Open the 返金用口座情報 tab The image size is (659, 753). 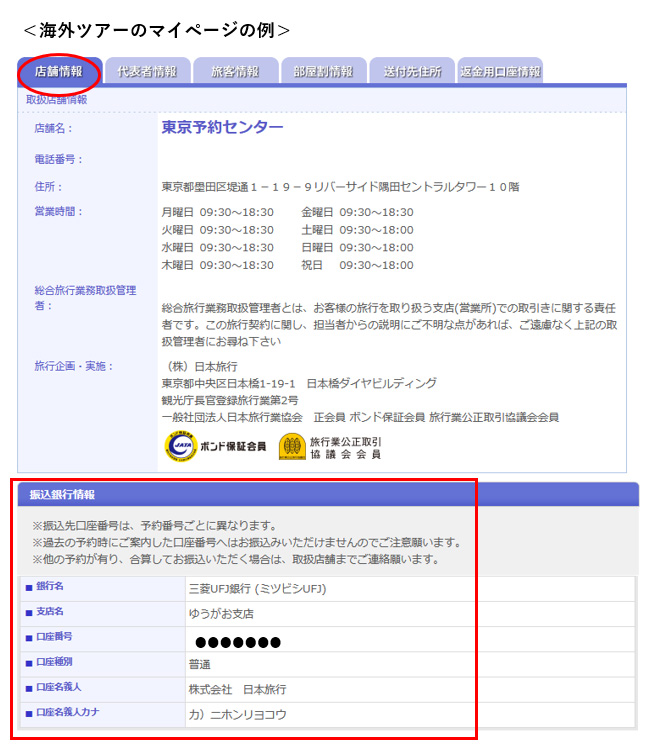(x=500, y=72)
